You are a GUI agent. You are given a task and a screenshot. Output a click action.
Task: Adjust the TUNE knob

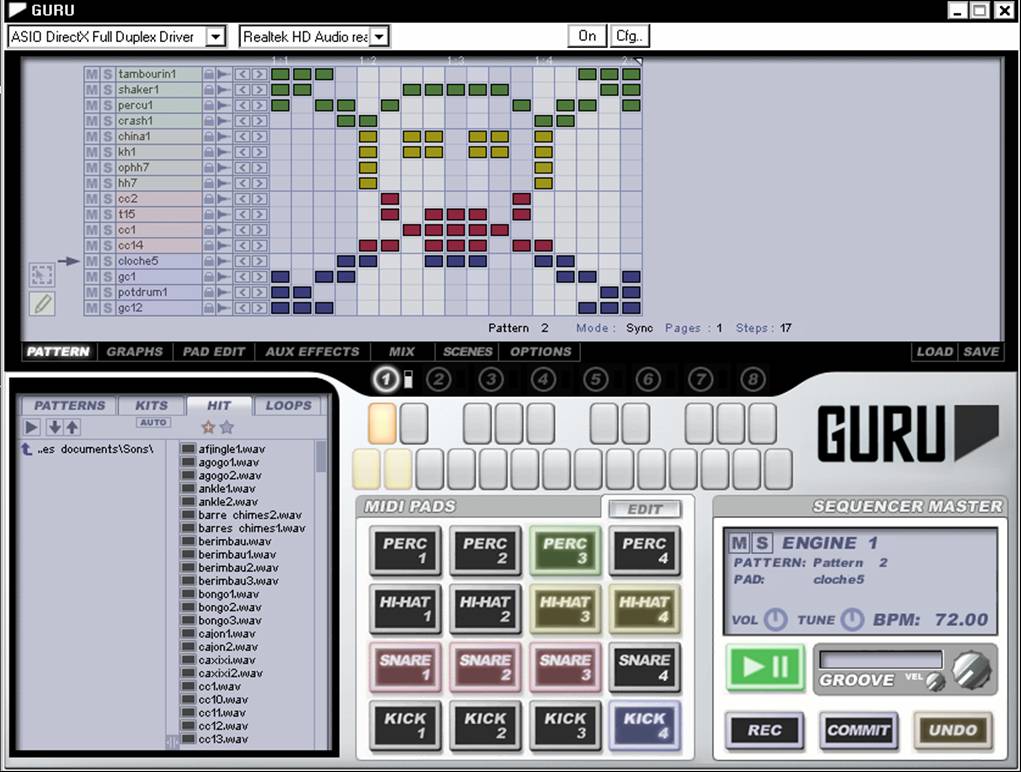pyautogui.click(x=852, y=619)
